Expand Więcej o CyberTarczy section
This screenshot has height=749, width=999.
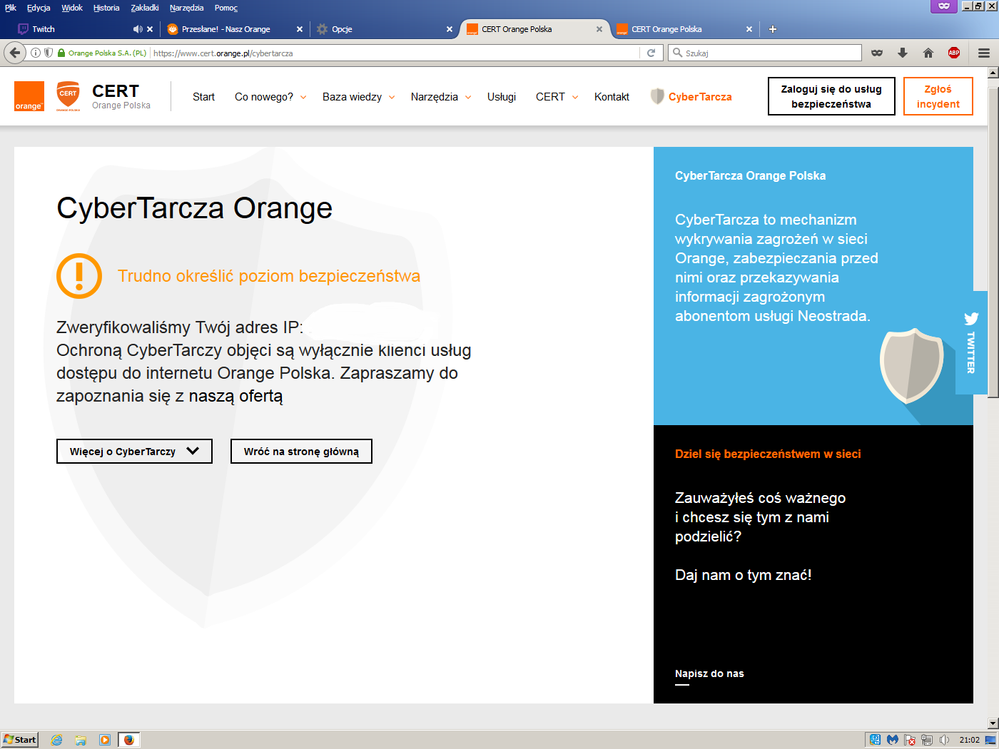pos(134,452)
